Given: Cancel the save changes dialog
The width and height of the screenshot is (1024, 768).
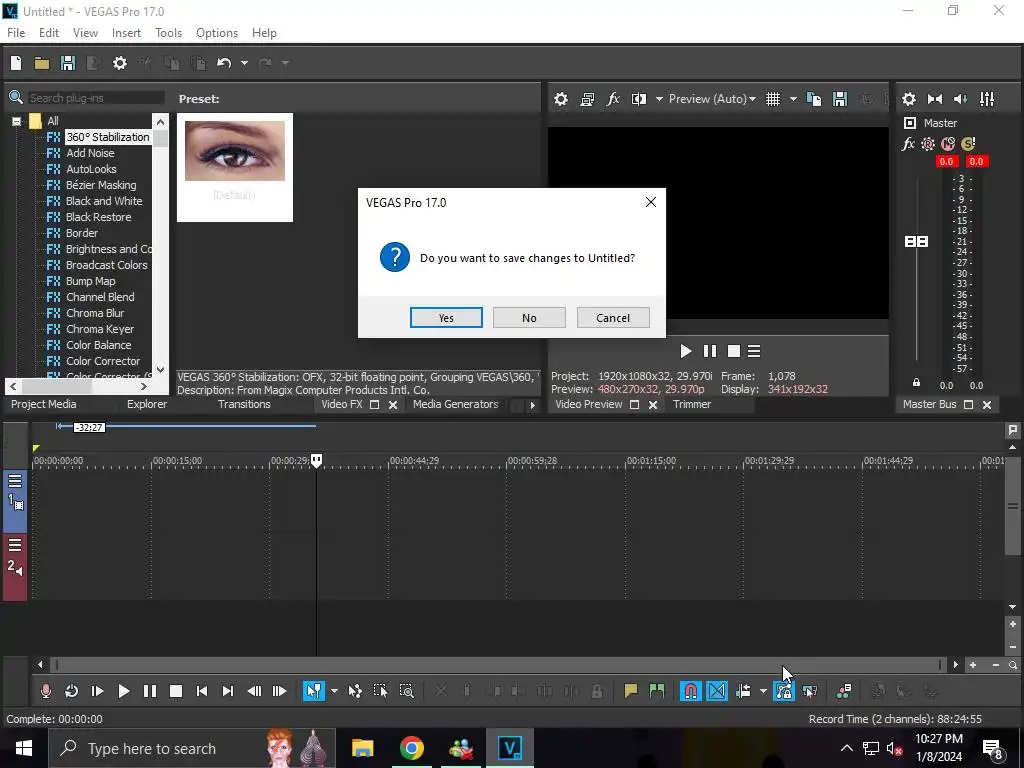Looking at the screenshot, I should pos(613,317).
